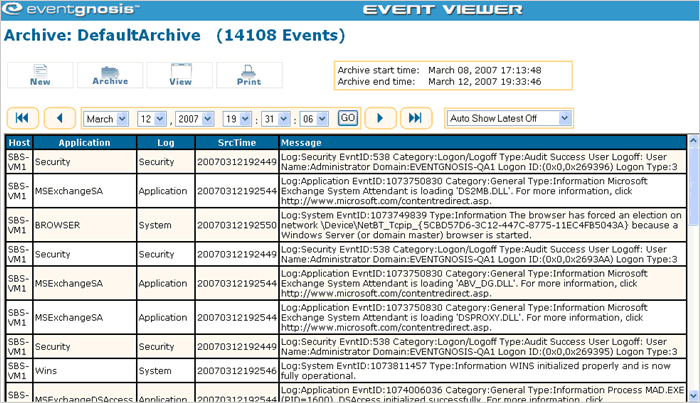
Task: Click the eventgnosis logo
Action: pyautogui.click(x=70, y=9)
